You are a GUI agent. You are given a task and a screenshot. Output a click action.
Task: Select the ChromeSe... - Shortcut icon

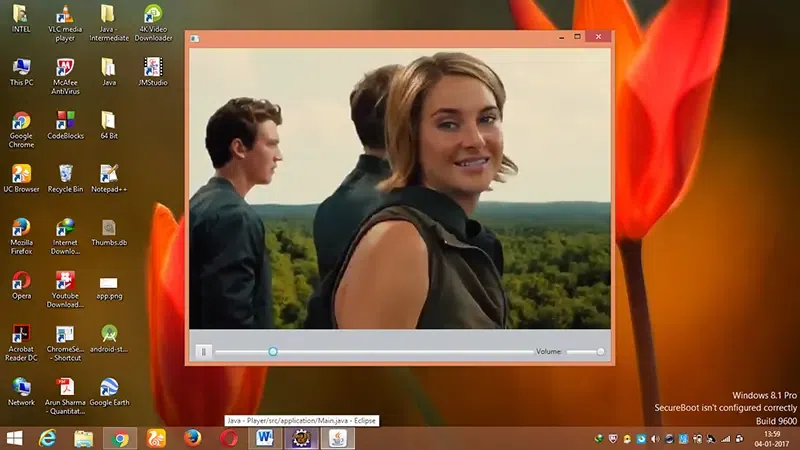point(65,343)
